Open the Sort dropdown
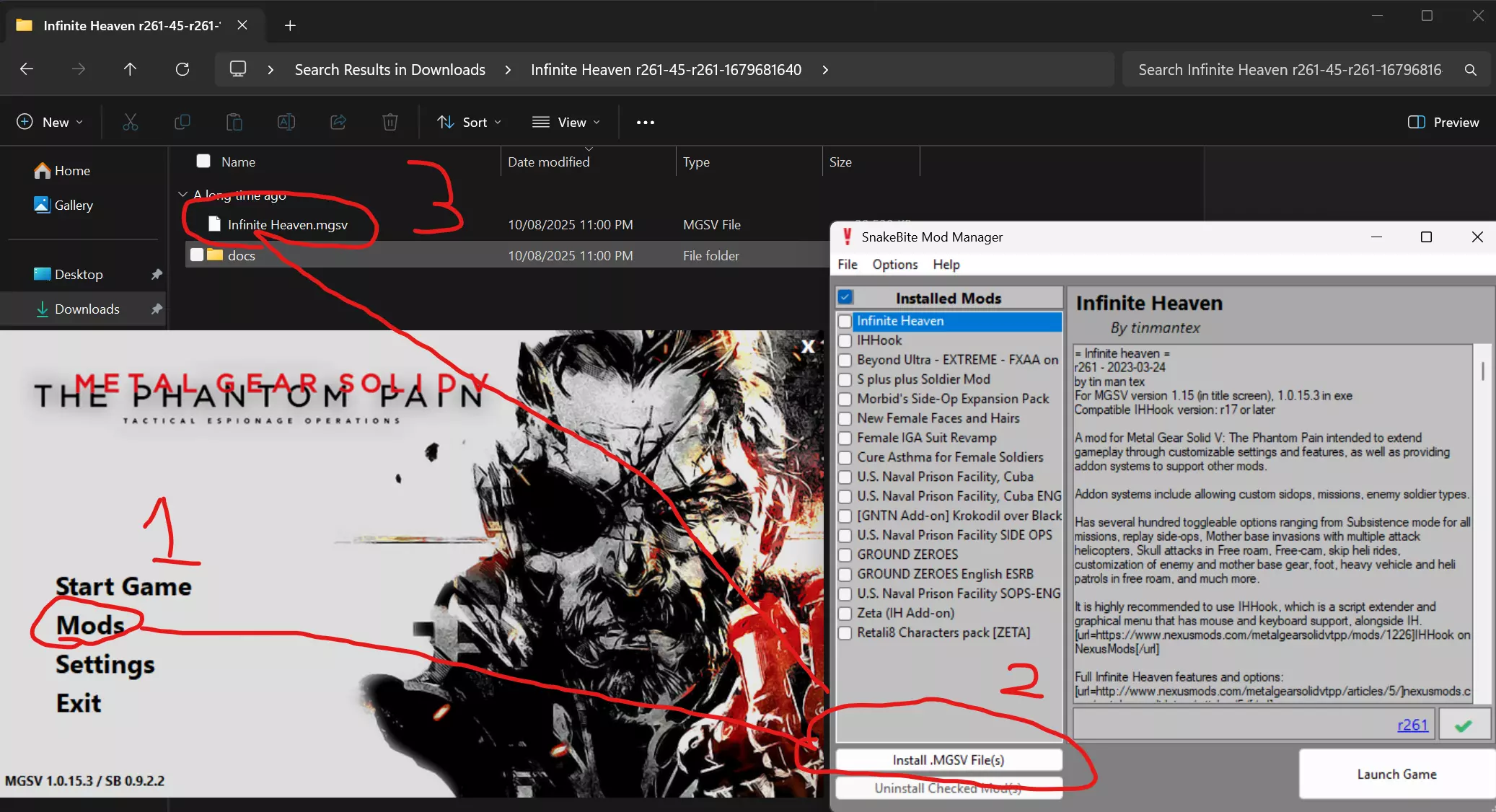This screenshot has width=1496, height=812. pos(469,122)
